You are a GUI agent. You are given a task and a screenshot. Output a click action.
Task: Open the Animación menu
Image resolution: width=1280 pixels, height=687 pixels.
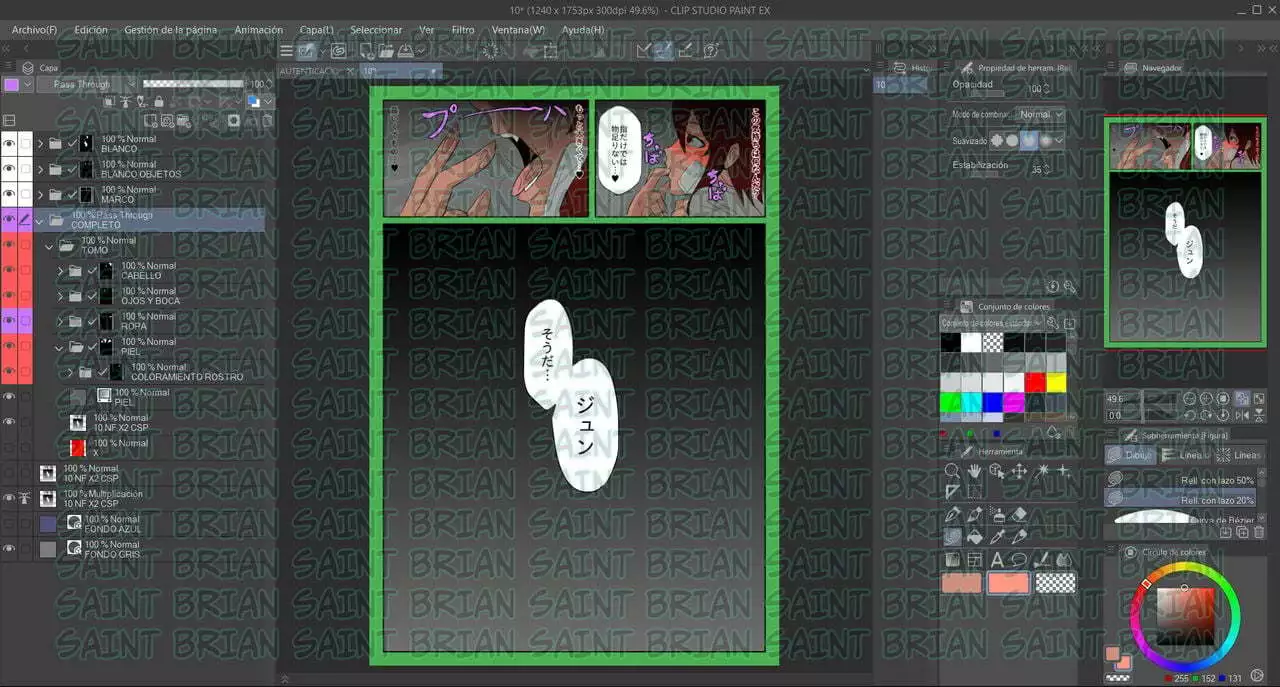(258, 30)
